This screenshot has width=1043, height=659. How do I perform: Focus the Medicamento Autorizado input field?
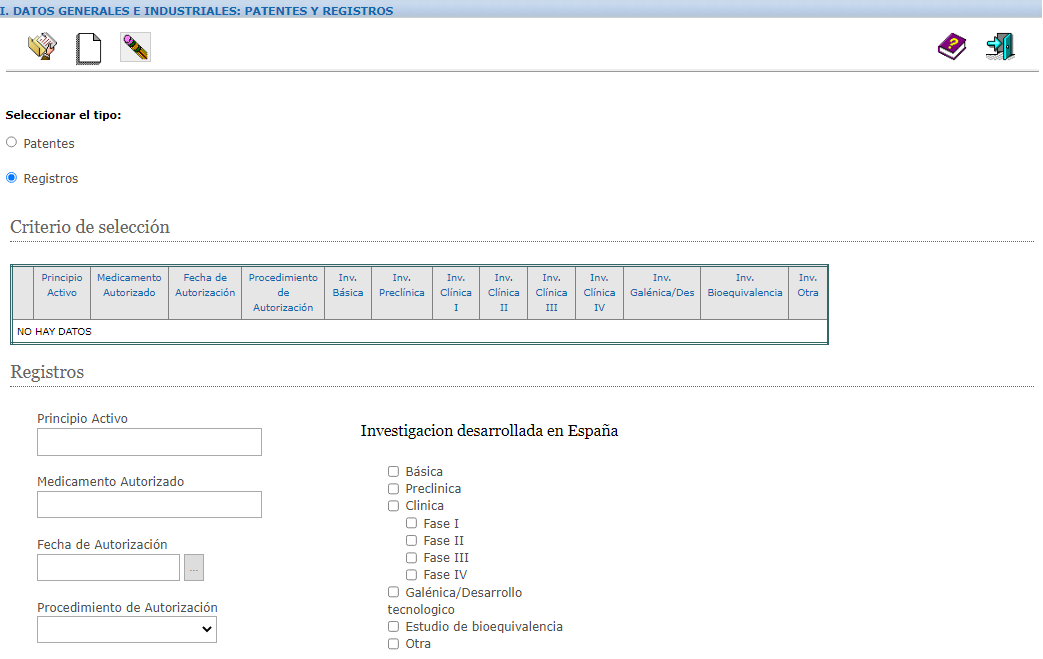coord(149,504)
